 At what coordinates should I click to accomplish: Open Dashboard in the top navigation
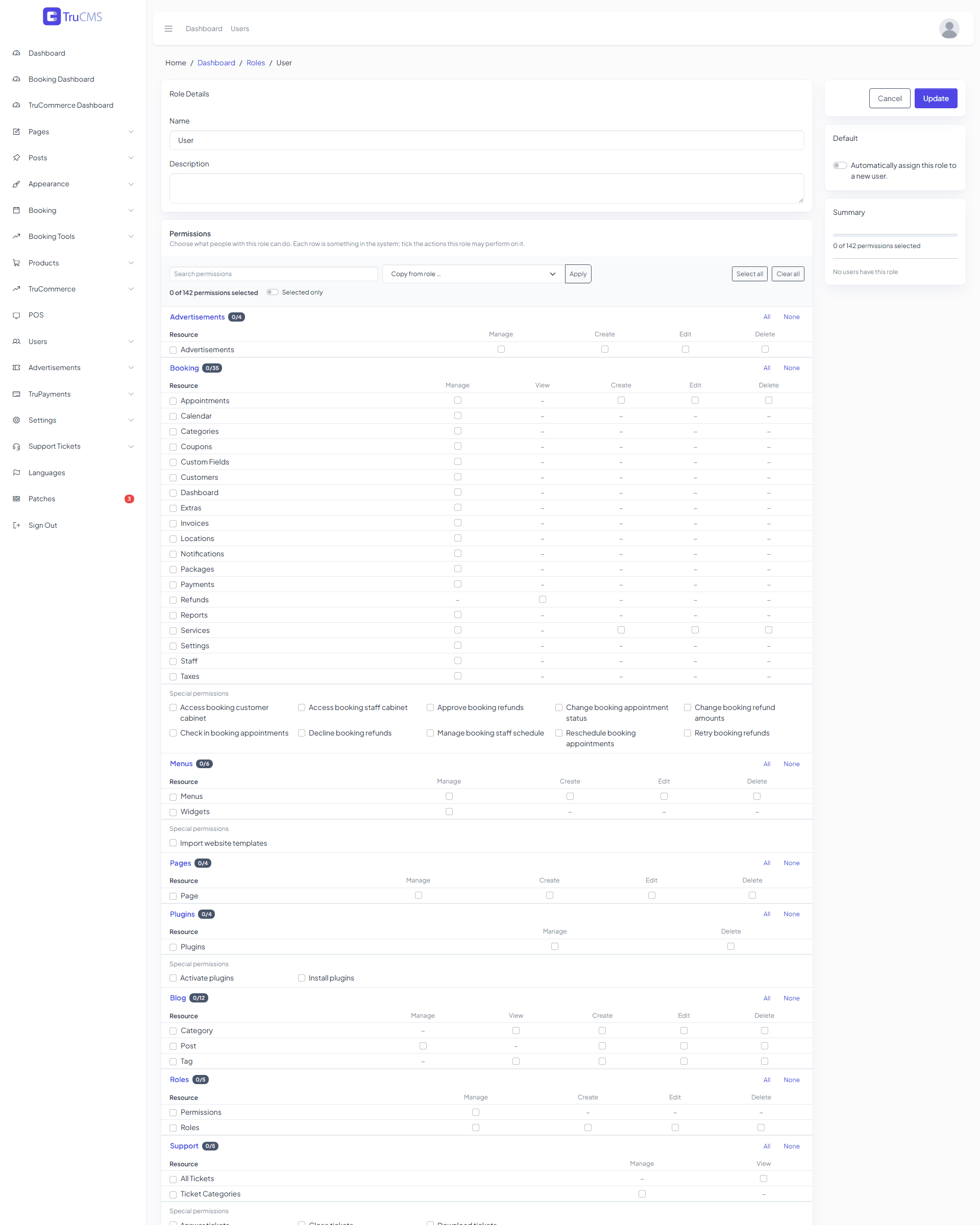click(x=204, y=29)
